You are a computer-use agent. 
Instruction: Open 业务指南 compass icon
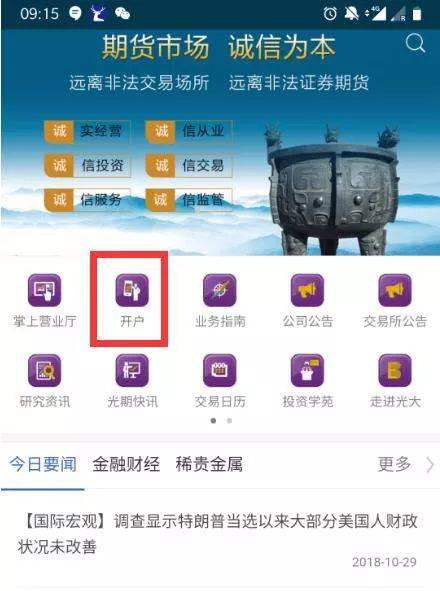220,290
